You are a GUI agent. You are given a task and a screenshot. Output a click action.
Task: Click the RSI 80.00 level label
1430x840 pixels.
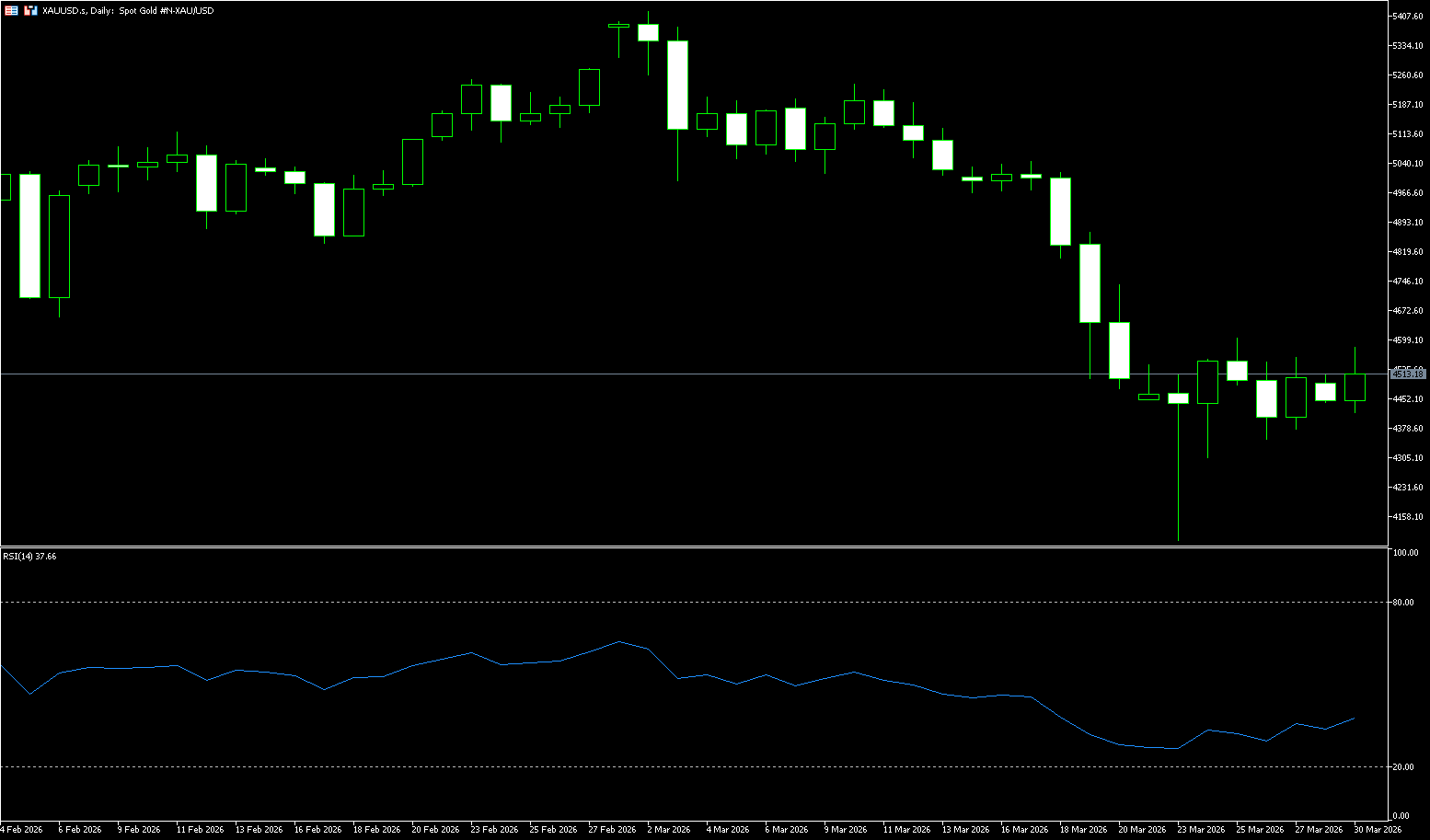point(1403,603)
